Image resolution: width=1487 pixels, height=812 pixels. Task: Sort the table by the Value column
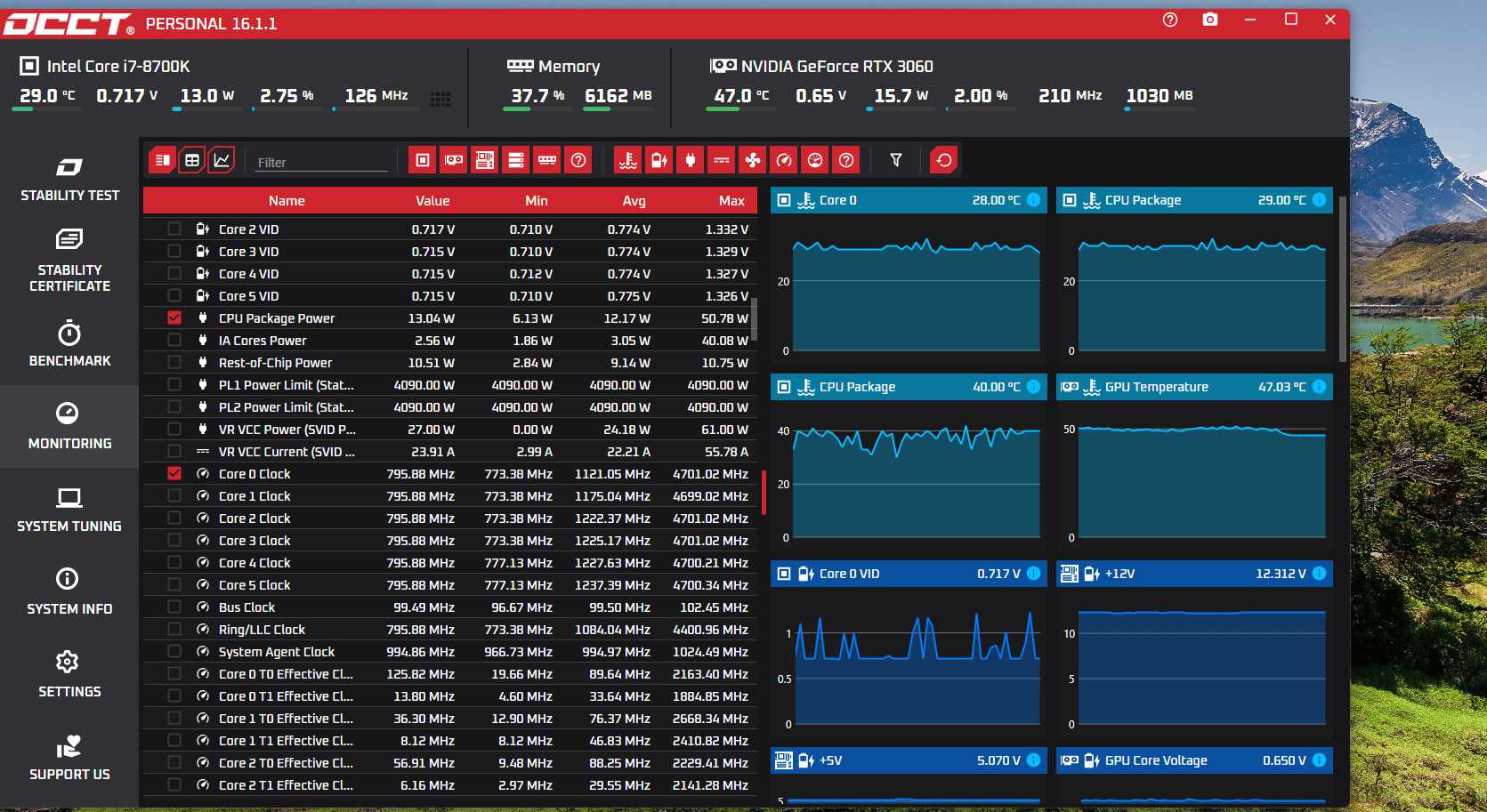coord(432,201)
